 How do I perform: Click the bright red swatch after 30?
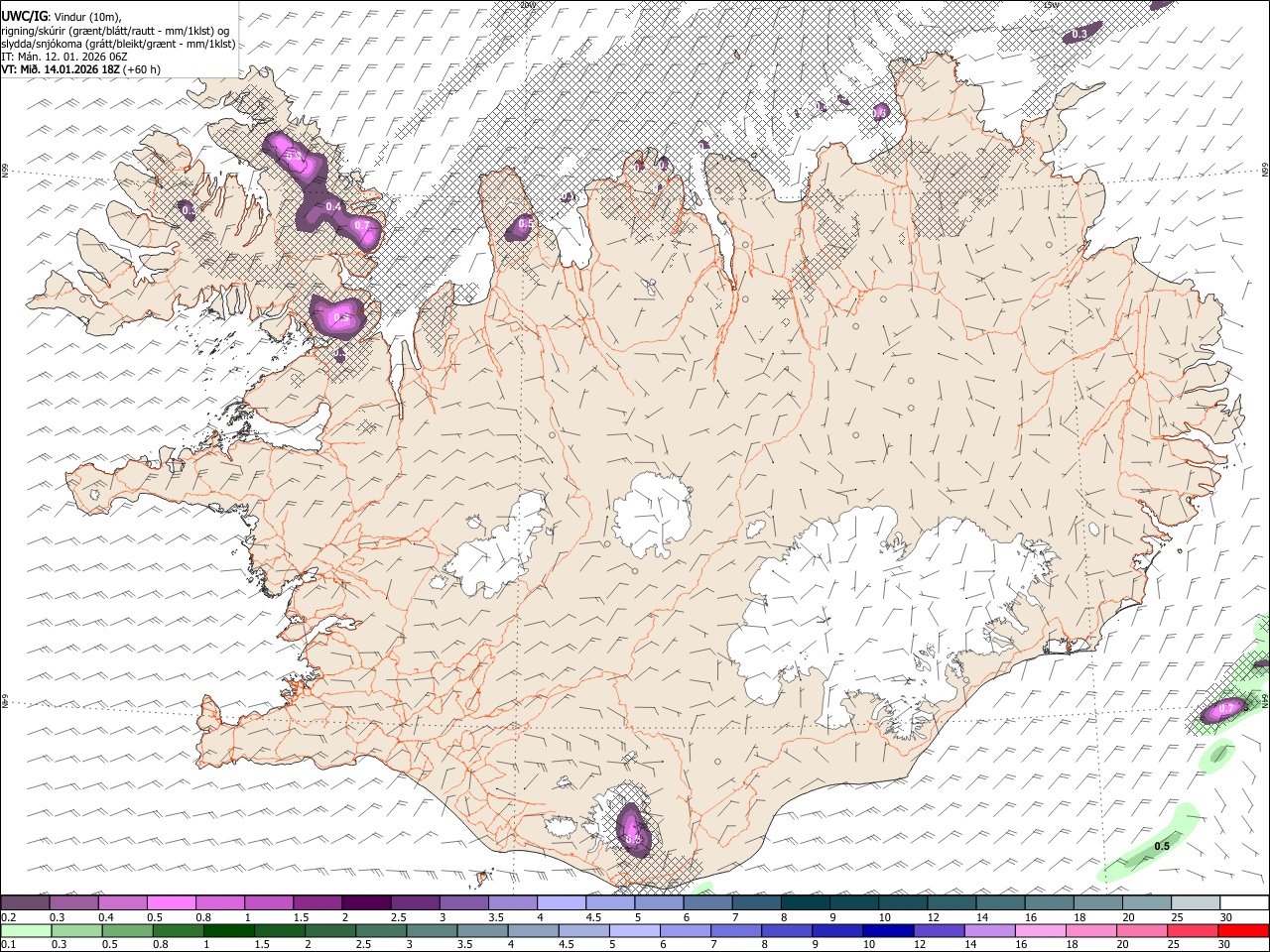point(1242,931)
